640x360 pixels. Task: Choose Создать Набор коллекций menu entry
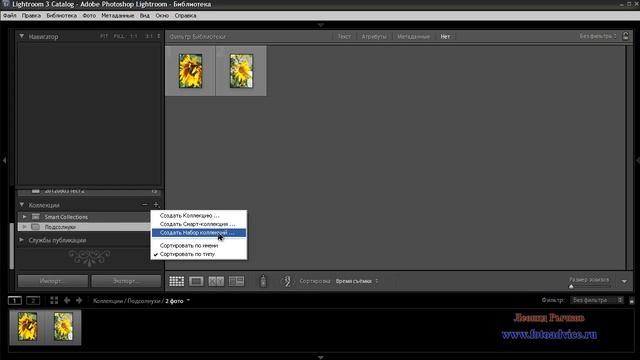[x=199, y=233]
